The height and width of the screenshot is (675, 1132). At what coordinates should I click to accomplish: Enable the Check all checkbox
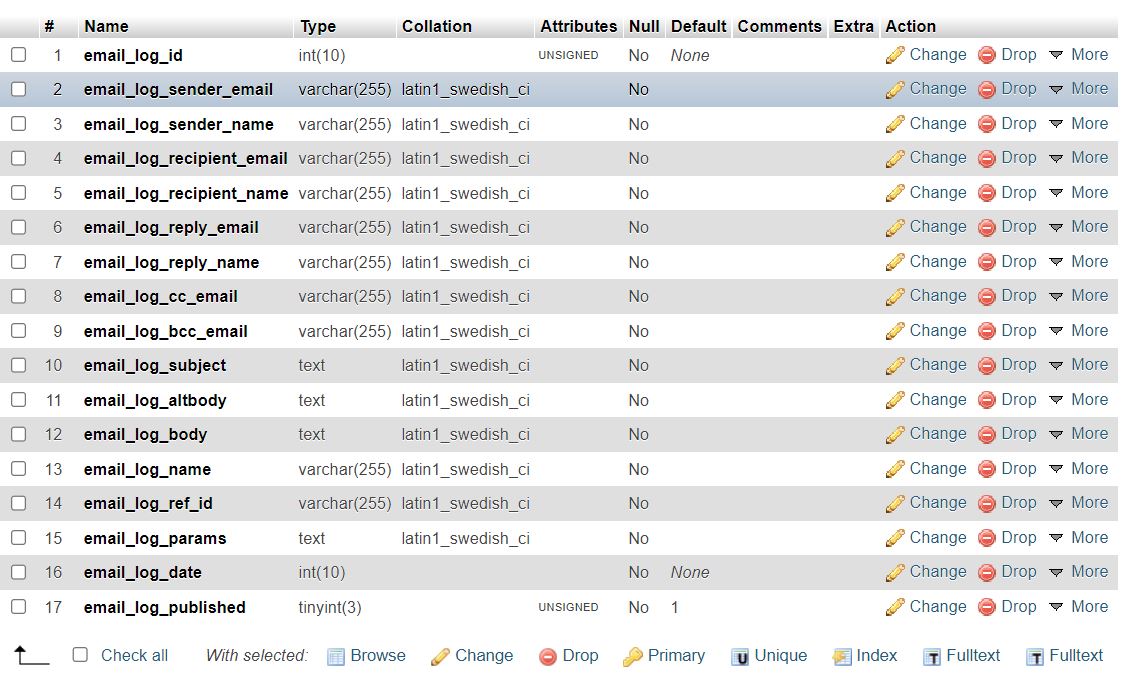[80, 655]
